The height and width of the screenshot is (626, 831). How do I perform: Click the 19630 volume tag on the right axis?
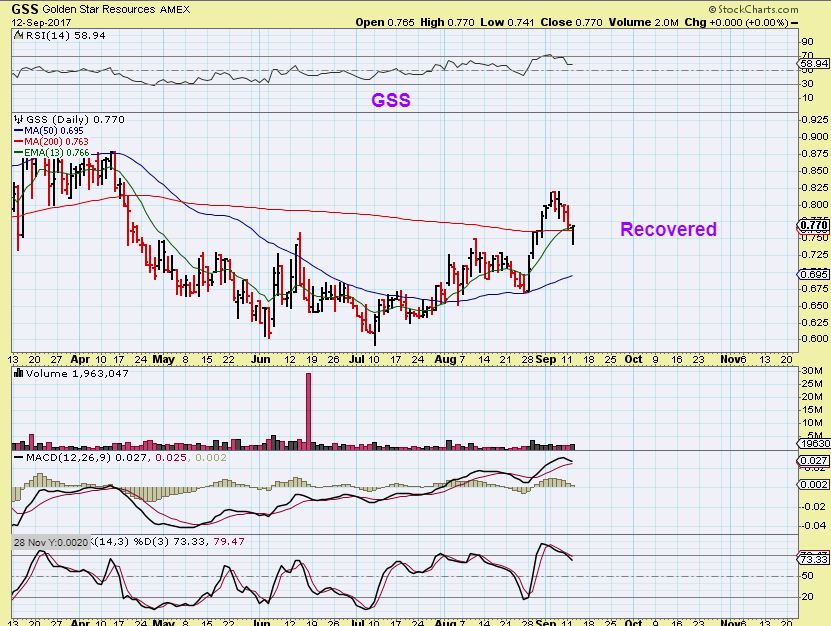pos(814,444)
